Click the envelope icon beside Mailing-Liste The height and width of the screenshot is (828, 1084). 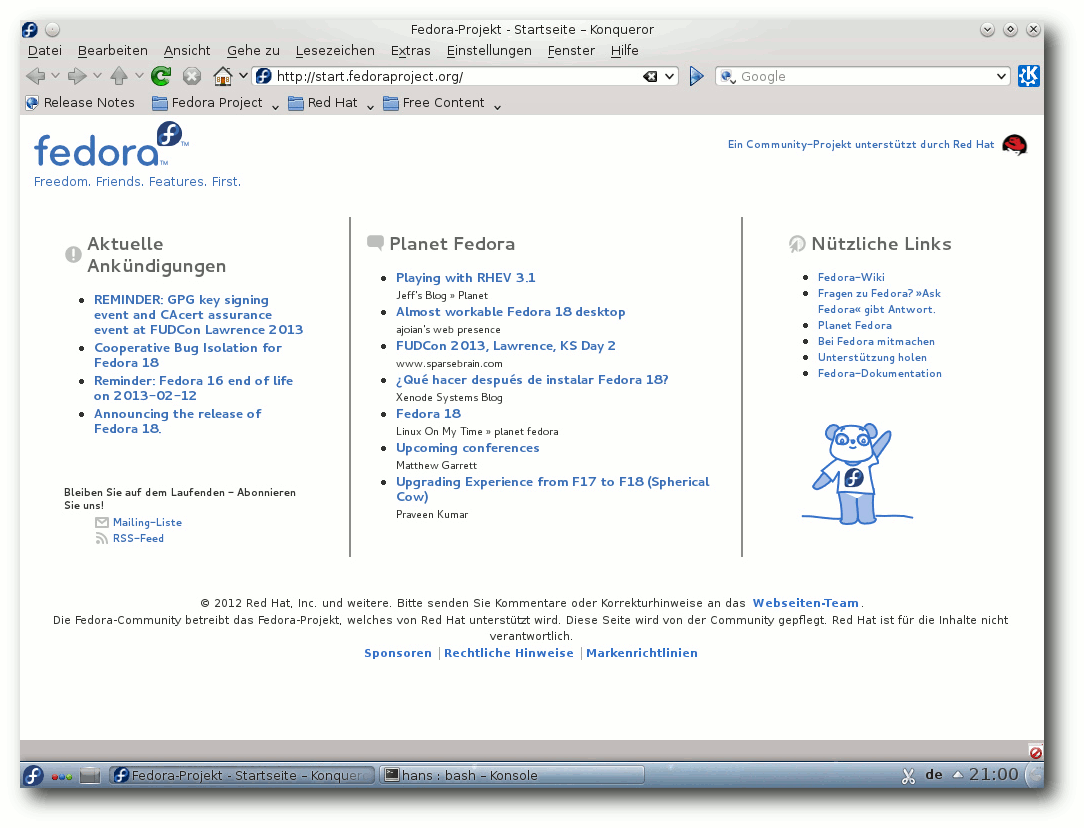102,523
